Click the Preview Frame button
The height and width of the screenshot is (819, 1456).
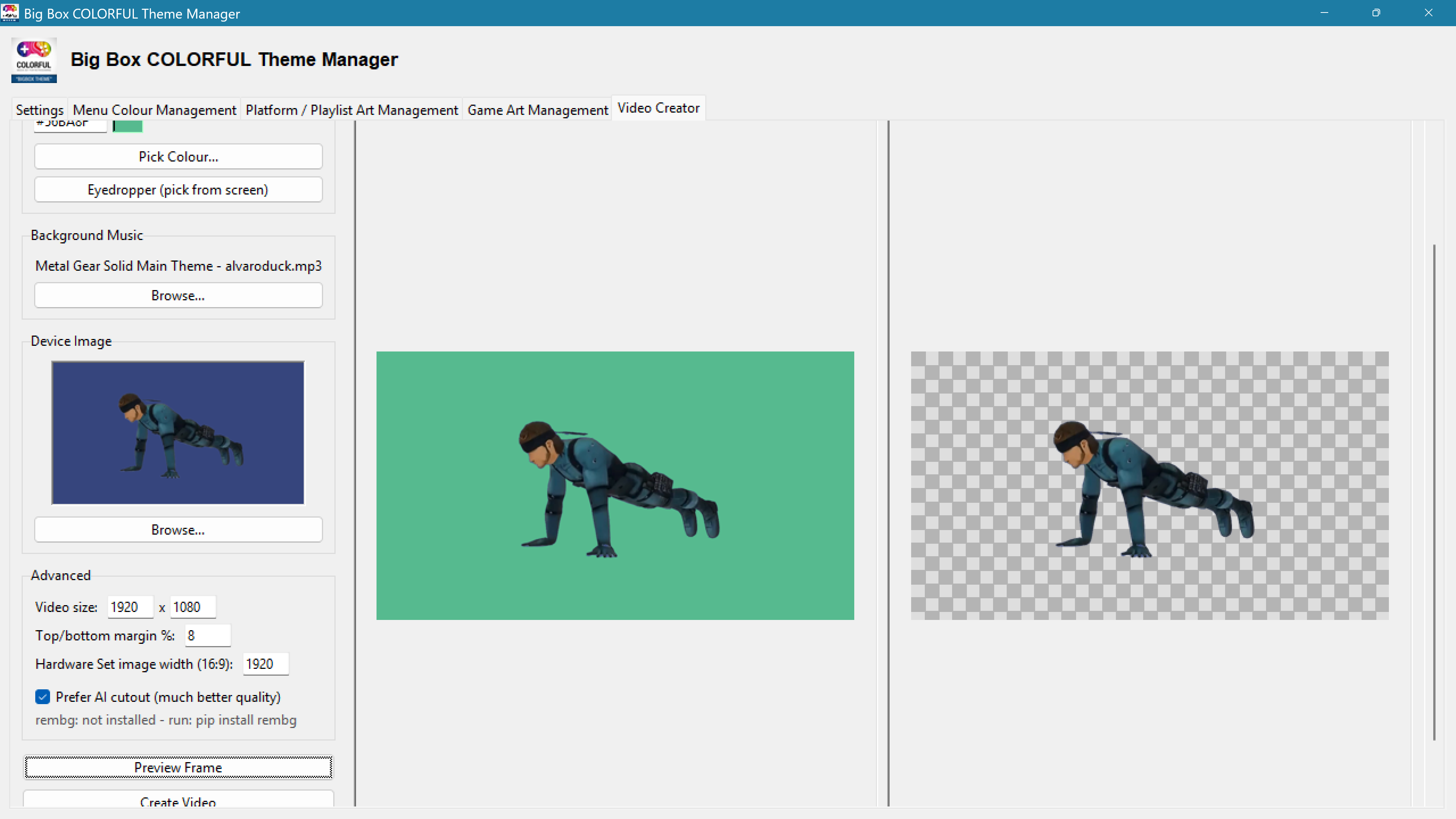tap(179, 767)
